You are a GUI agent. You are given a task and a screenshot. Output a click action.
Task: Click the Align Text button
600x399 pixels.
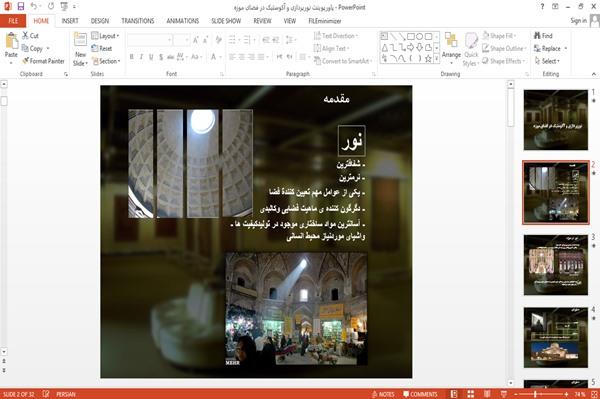pyautogui.click(x=331, y=48)
